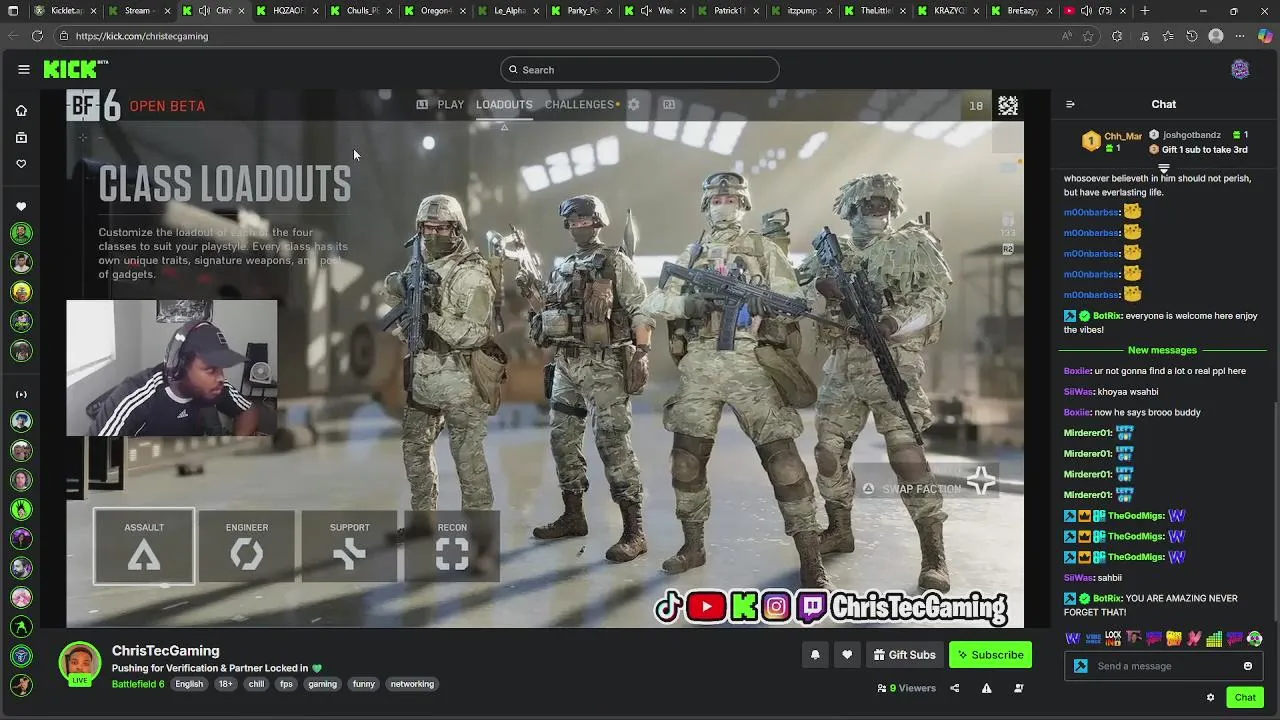Screen dimensions: 1280x720
Task: Click the Twitch icon in stream overlay
Action: [x=812, y=606]
